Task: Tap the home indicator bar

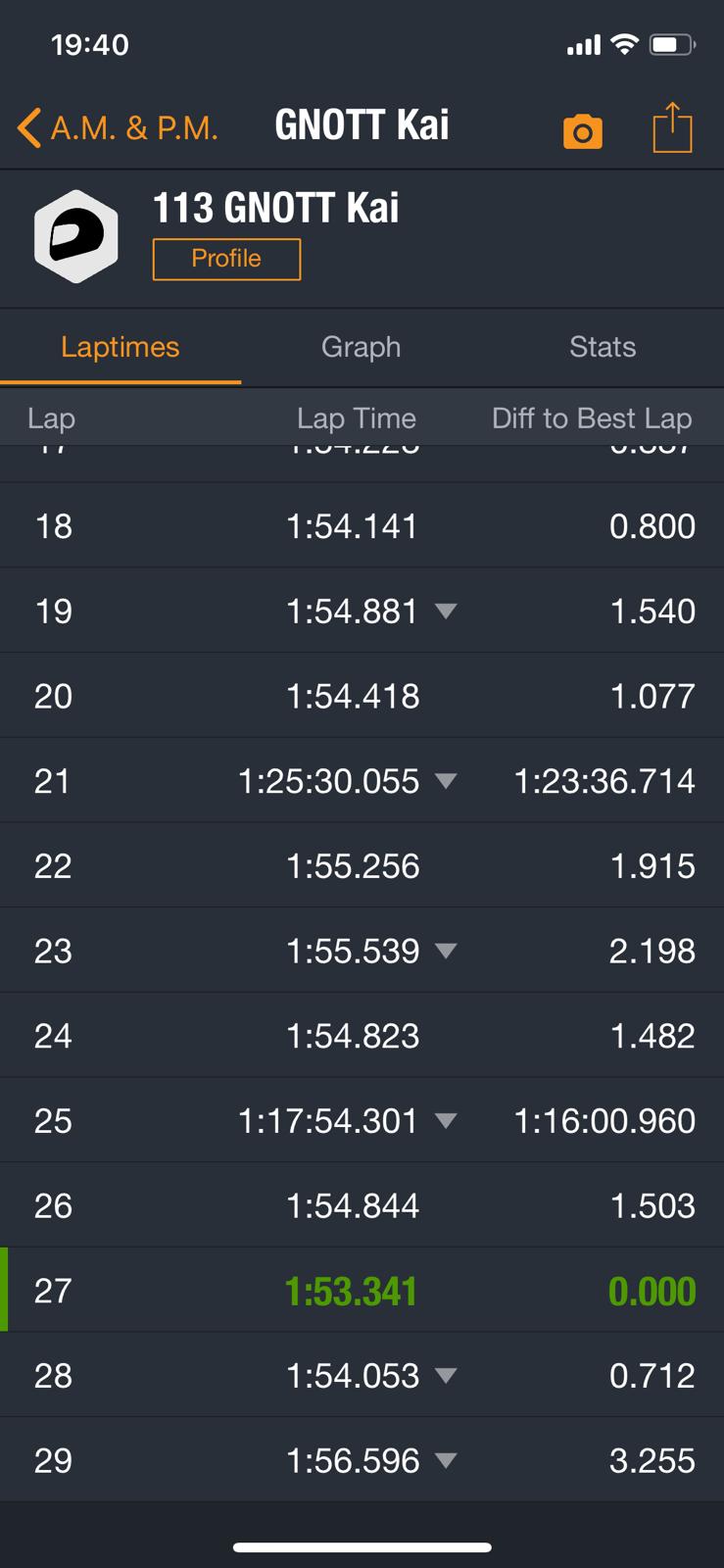Action: (362, 1547)
